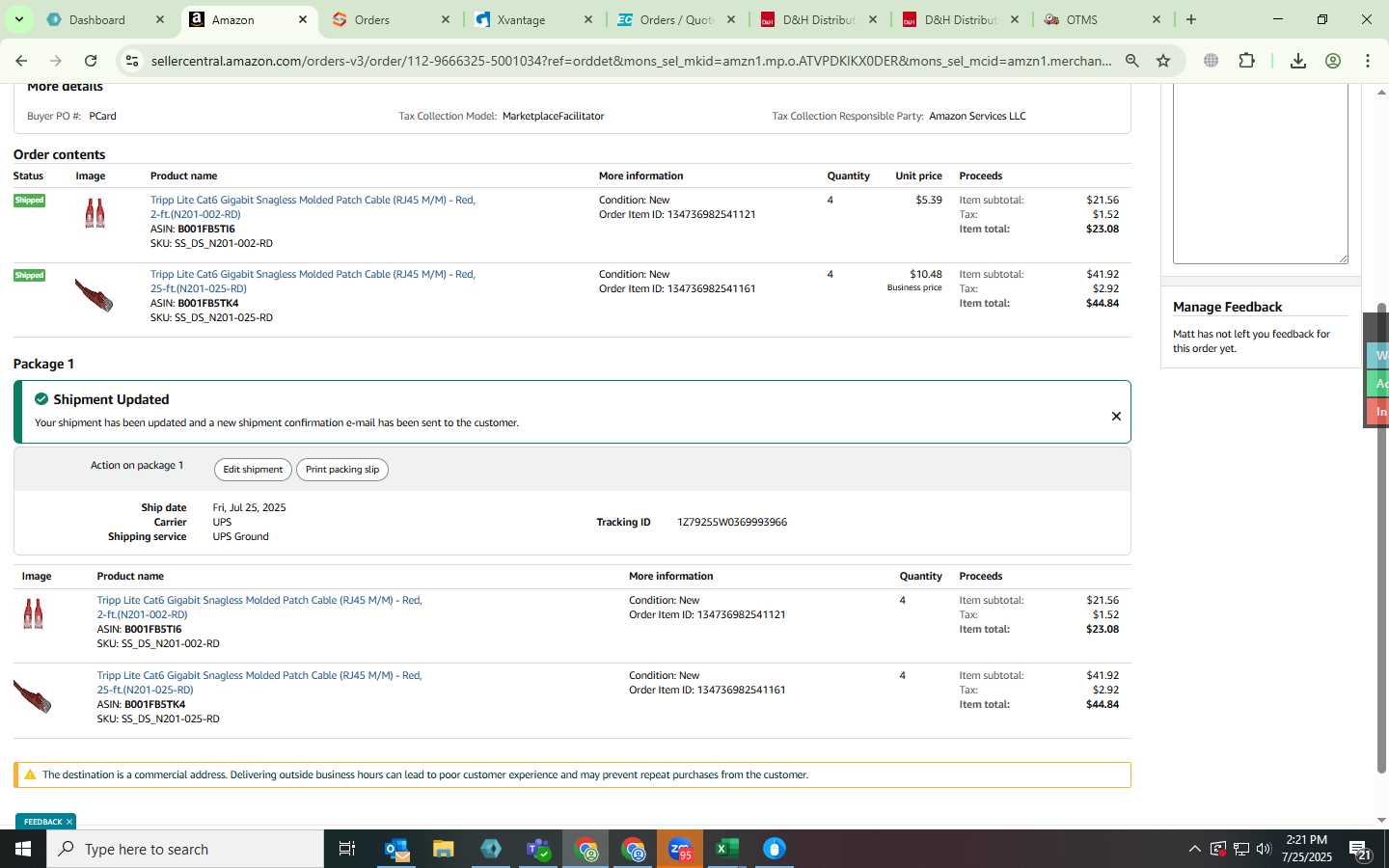
Task: Switch to the OTMS tab
Action: click(1081, 19)
